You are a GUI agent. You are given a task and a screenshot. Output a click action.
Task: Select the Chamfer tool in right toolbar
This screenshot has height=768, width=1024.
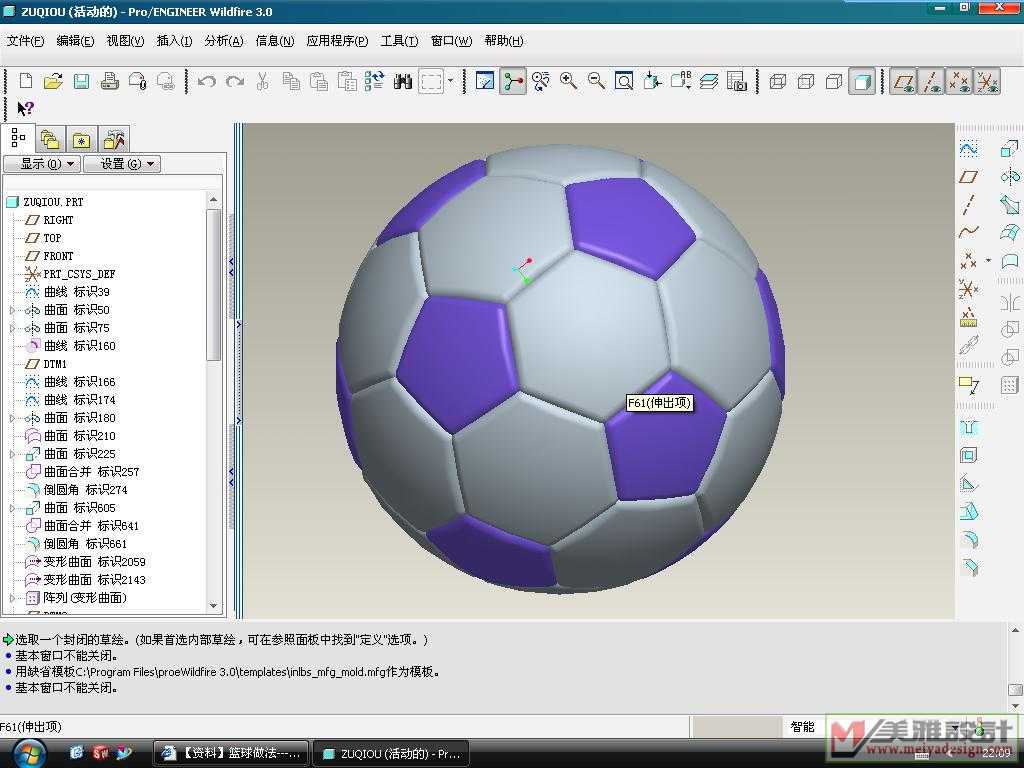pyautogui.click(x=969, y=568)
